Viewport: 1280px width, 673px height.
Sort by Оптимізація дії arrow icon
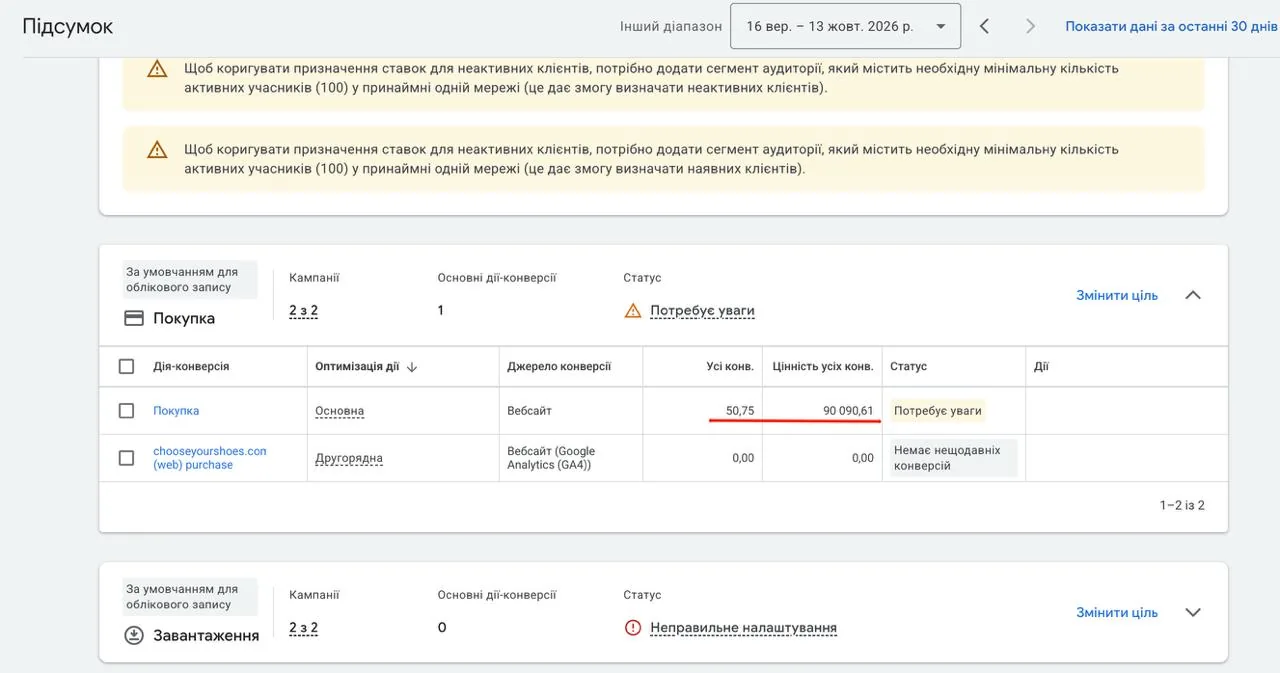click(x=412, y=367)
